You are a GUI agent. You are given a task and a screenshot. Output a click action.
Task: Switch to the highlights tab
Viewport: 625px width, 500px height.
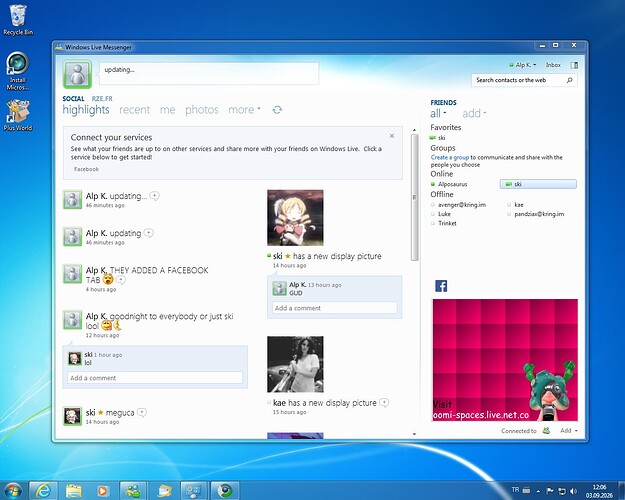click(86, 110)
